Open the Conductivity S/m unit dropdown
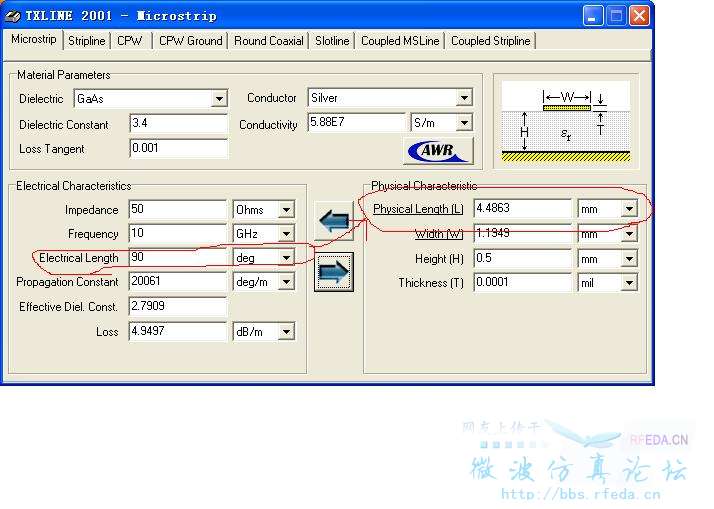Screen dimensions: 714x509 click(464, 123)
